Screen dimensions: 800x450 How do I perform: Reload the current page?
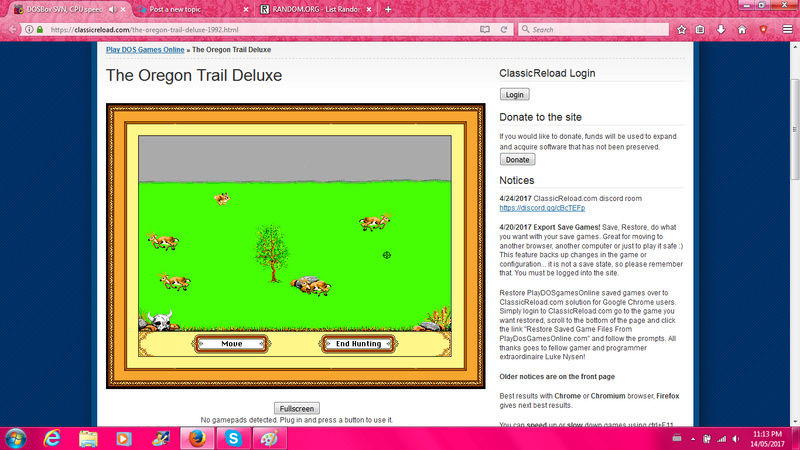click(x=504, y=30)
